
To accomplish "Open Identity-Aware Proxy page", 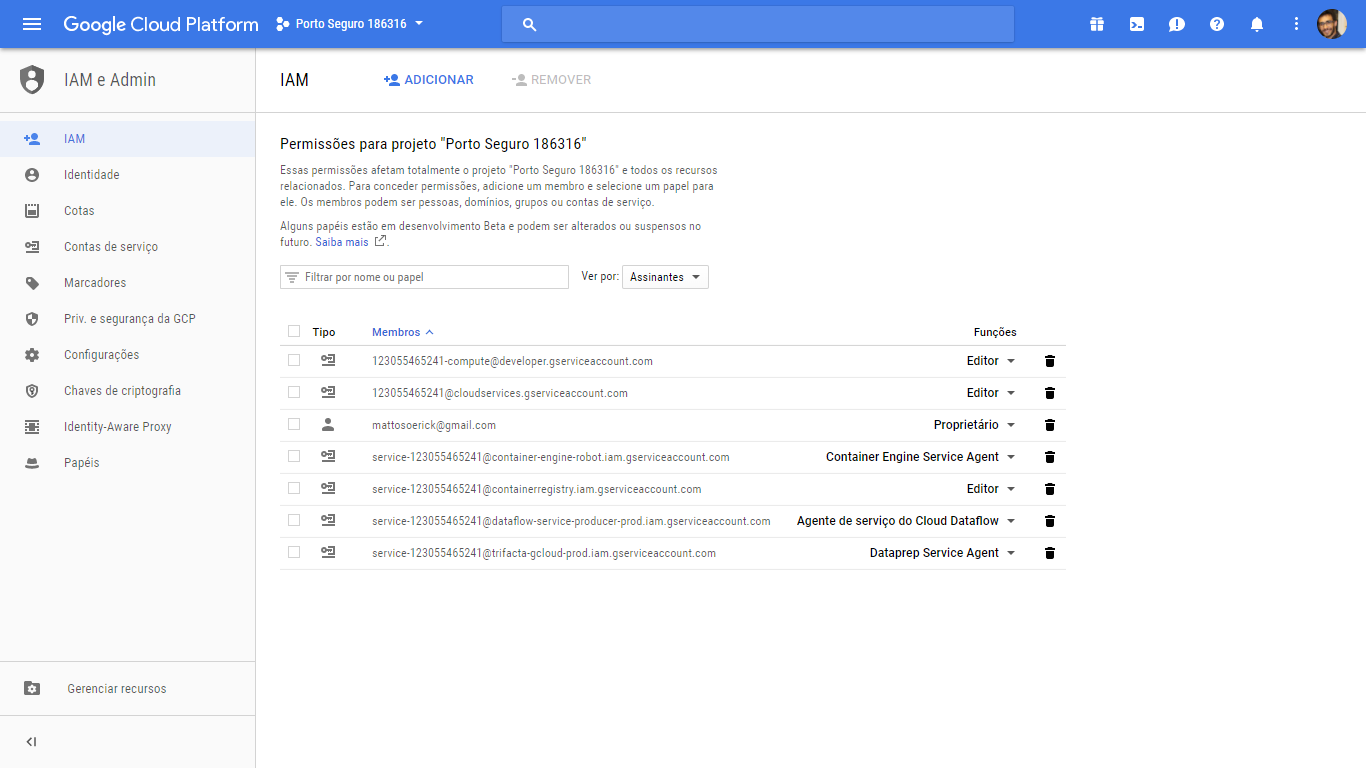I will 128,427.
